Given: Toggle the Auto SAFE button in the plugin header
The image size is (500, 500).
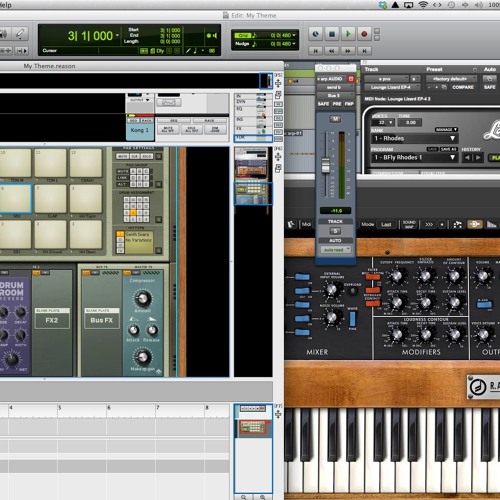Looking at the screenshot, I should 489,87.
